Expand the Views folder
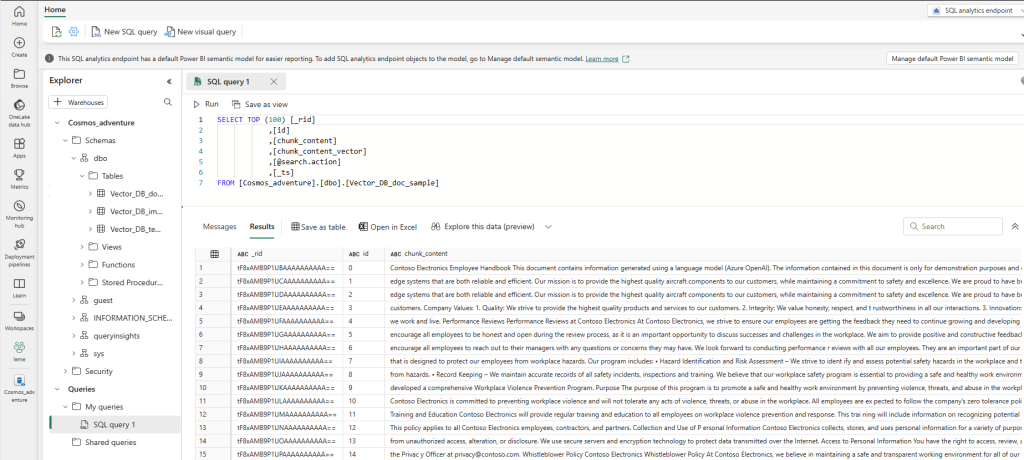 pyautogui.click(x=82, y=247)
